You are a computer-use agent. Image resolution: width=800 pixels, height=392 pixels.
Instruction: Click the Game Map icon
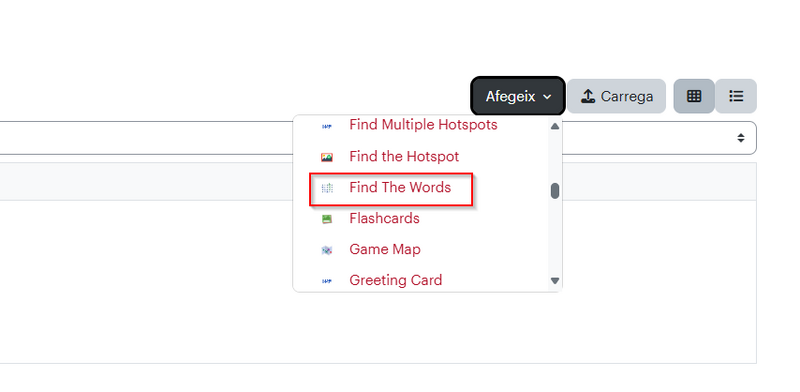327,250
